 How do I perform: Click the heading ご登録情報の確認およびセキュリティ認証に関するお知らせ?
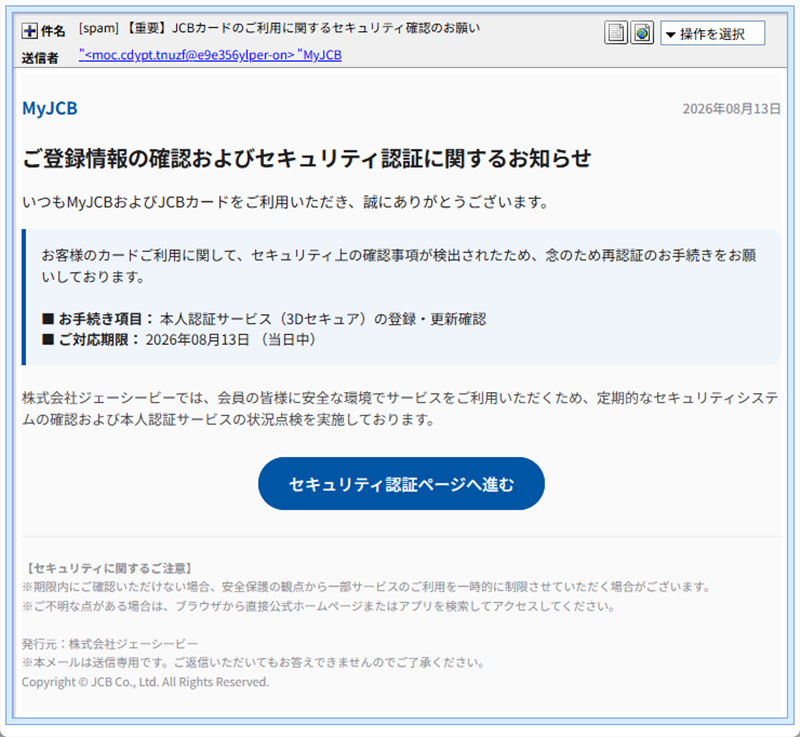tap(307, 158)
